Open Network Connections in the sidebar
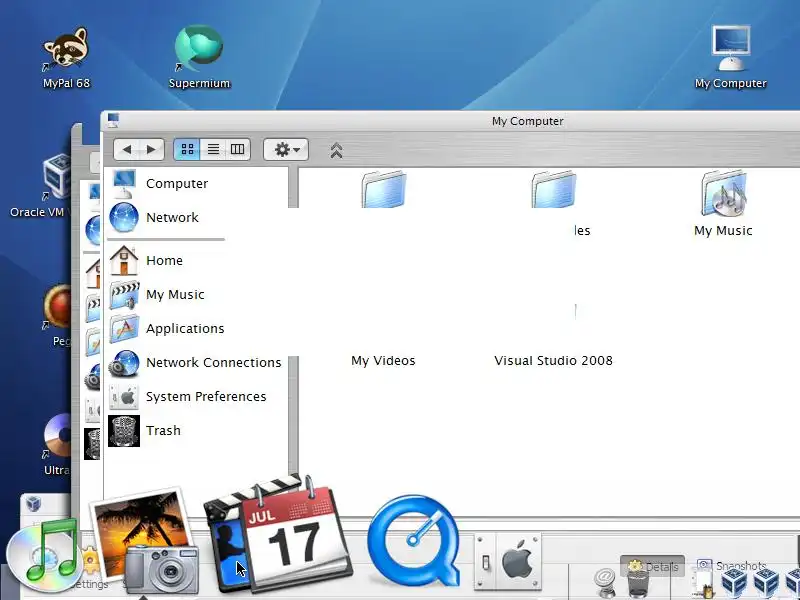 [x=195, y=362]
